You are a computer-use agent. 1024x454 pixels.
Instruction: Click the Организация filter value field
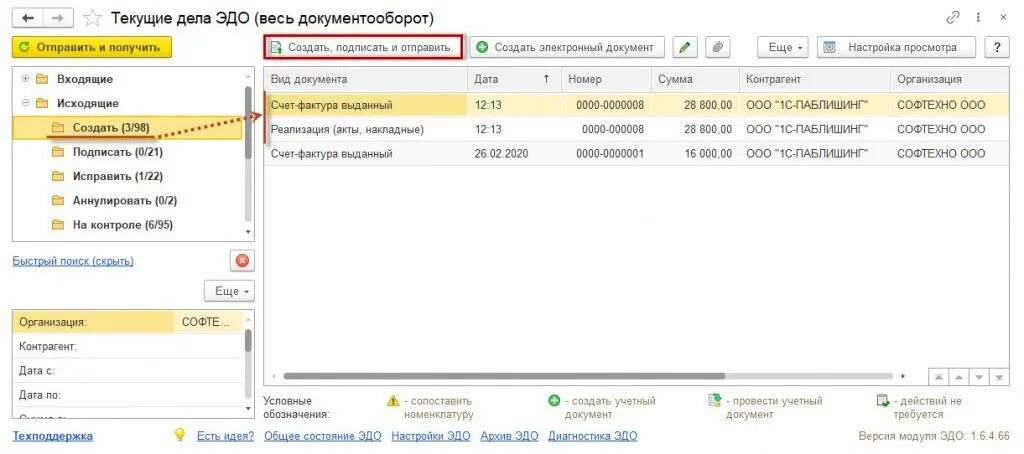(x=207, y=322)
